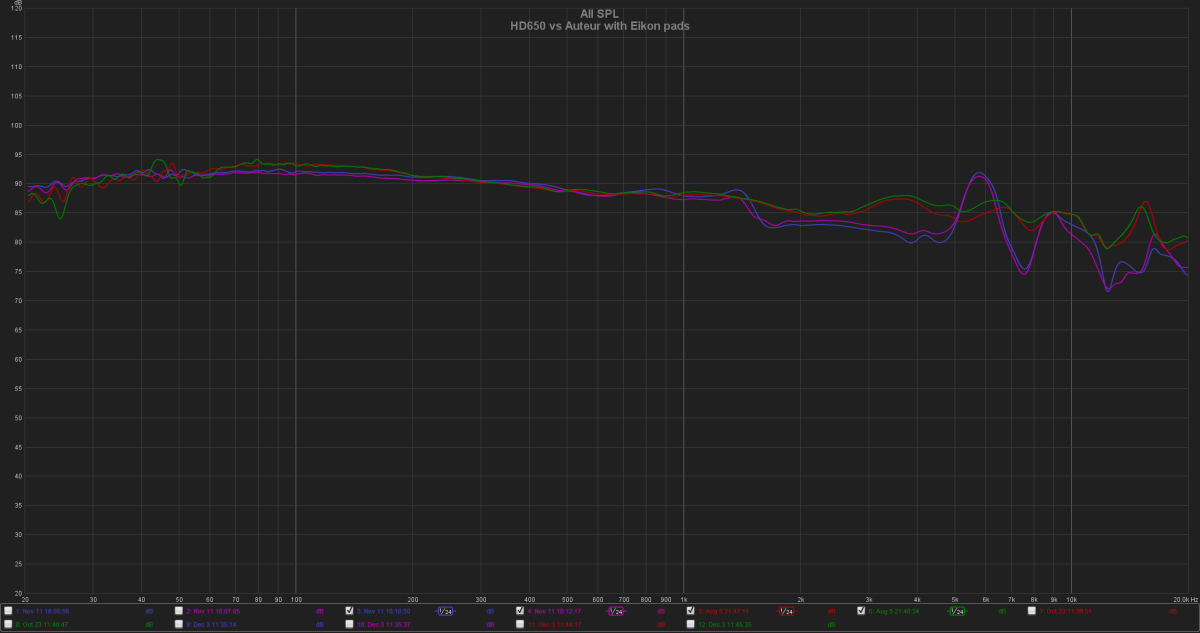Click the 1/24 smoothing badge for trace 6
Screen dimensions: 1200x633
coord(957,611)
